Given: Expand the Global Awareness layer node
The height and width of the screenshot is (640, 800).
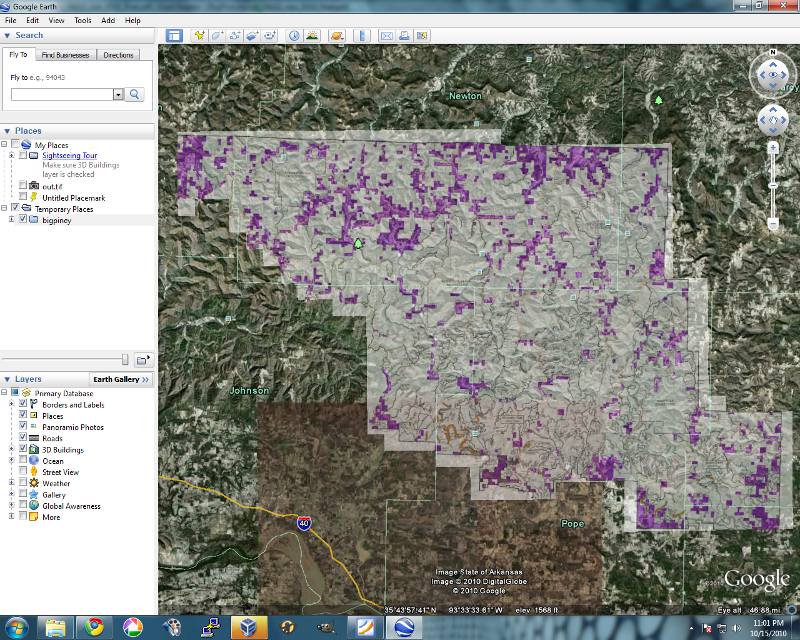Looking at the screenshot, I should tap(12, 505).
